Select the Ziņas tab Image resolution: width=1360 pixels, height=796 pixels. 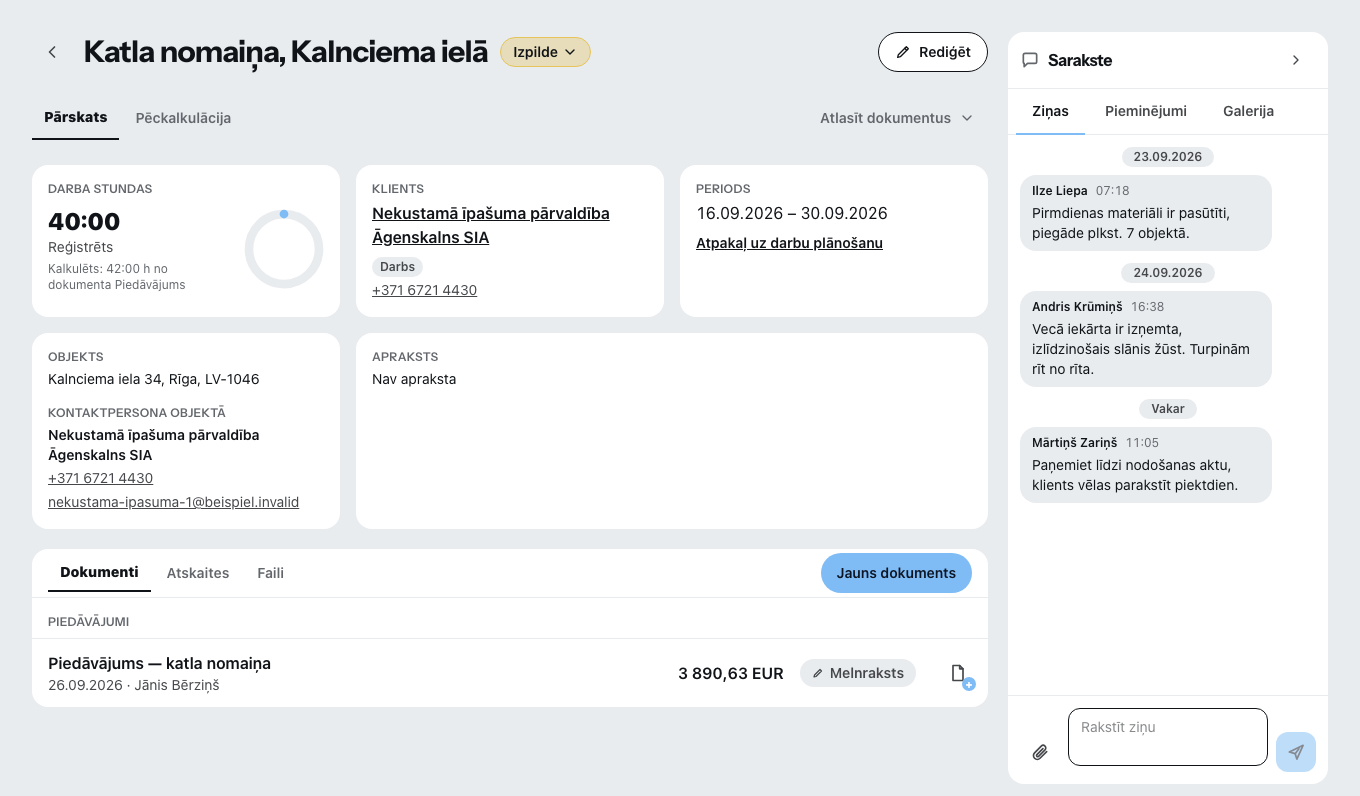tap(1050, 111)
